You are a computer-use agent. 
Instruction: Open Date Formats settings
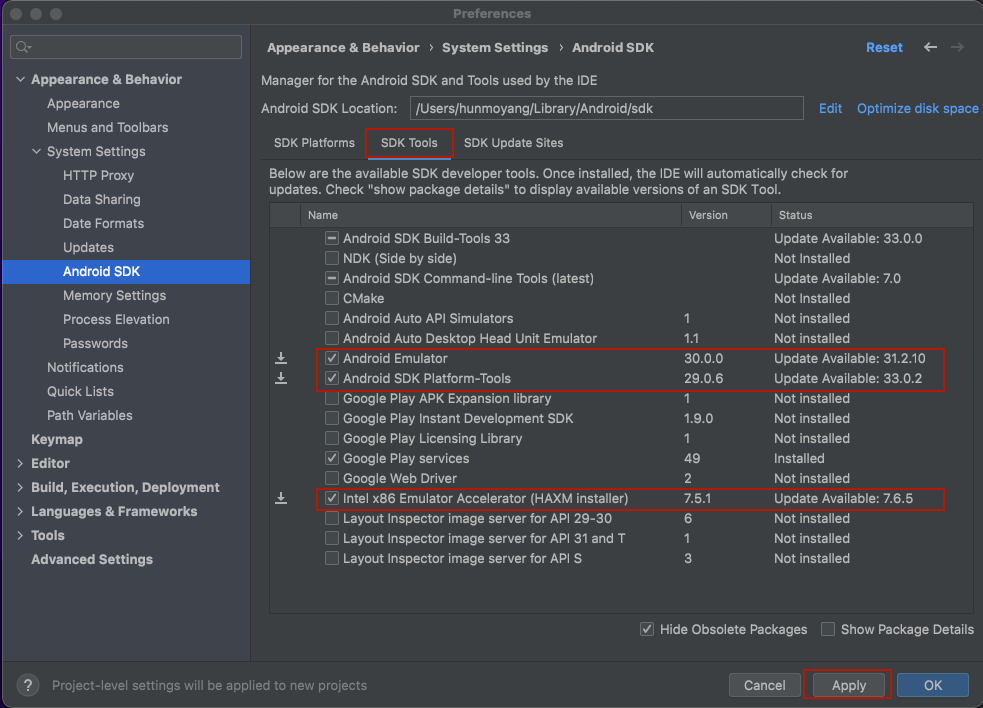click(x=103, y=223)
